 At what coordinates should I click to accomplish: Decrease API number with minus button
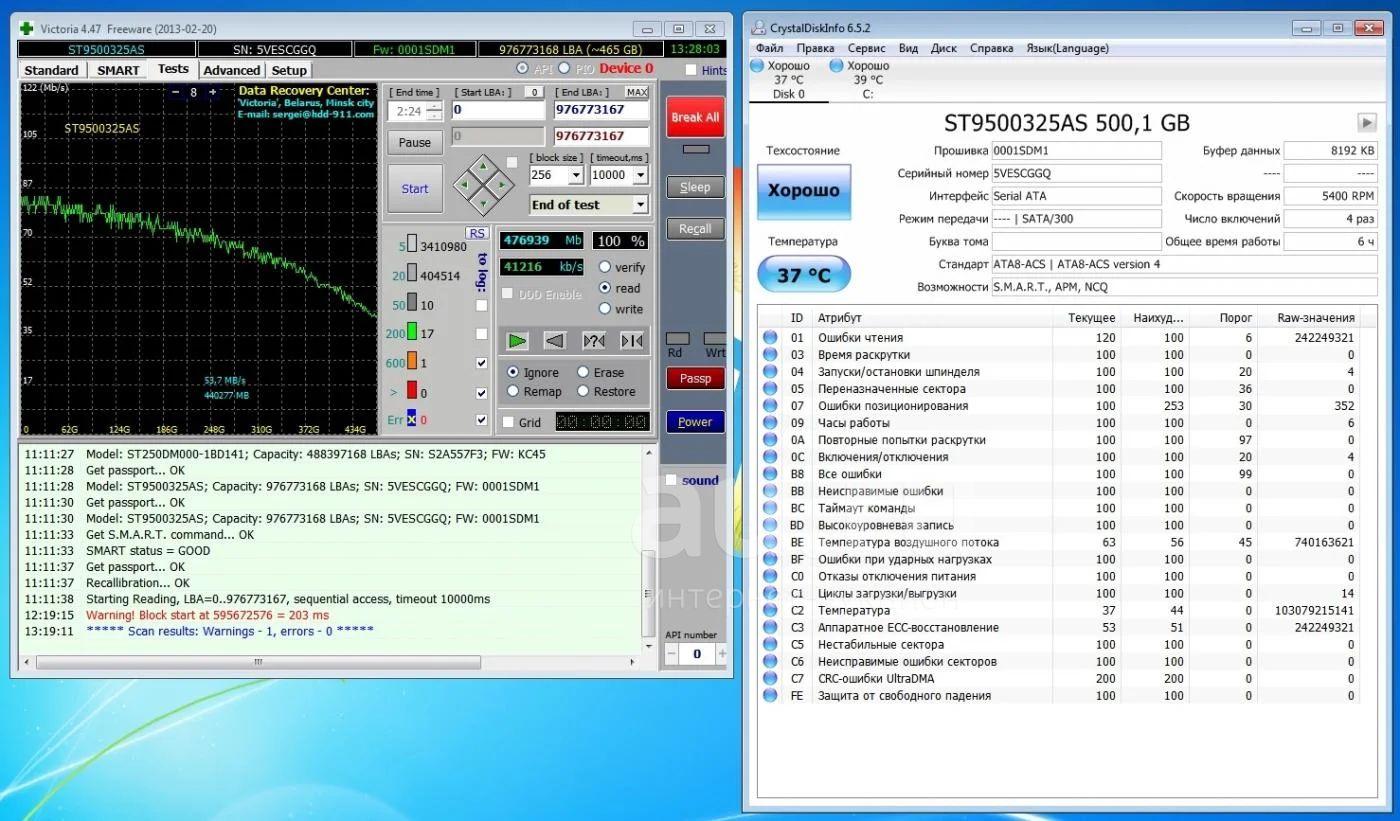click(672, 654)
